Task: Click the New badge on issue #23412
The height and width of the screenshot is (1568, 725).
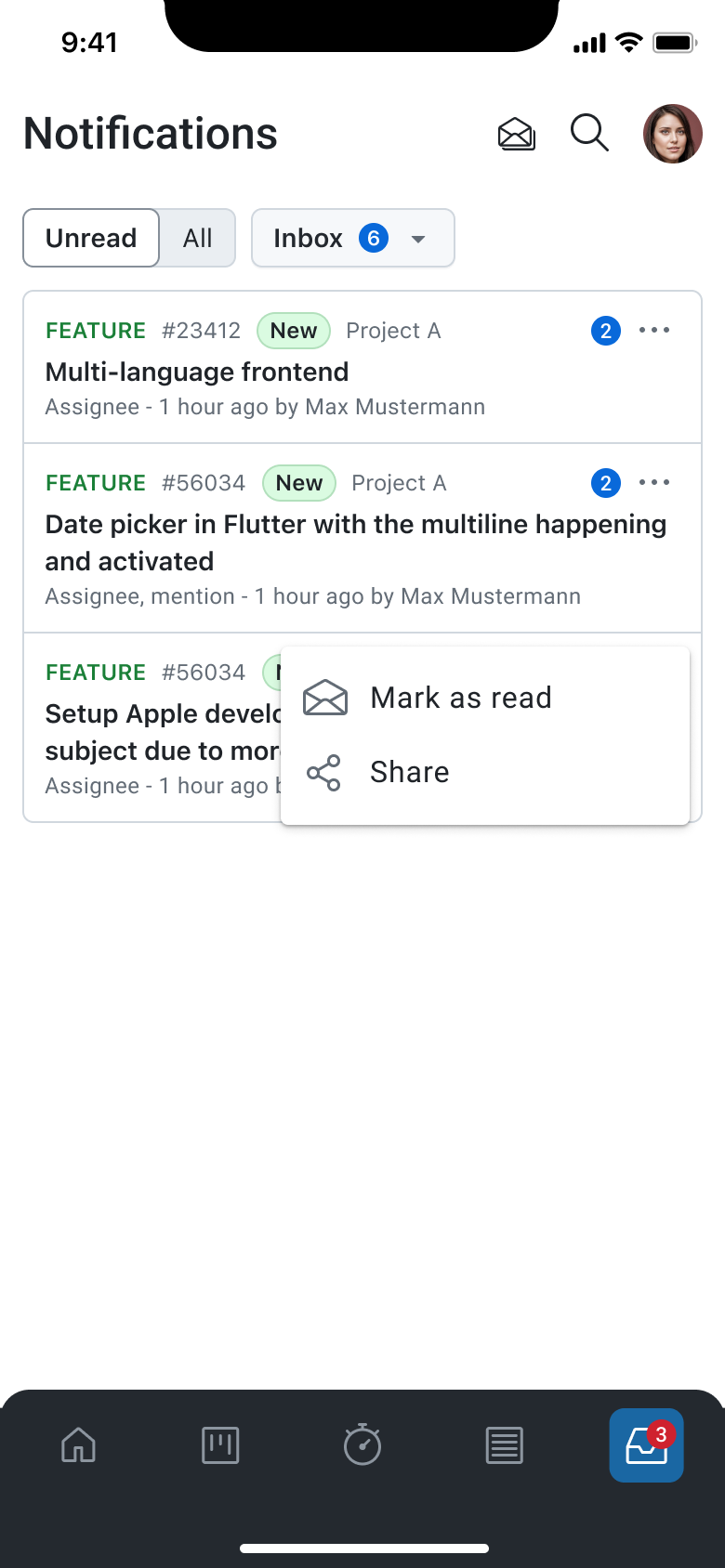Action: point(293,330)
